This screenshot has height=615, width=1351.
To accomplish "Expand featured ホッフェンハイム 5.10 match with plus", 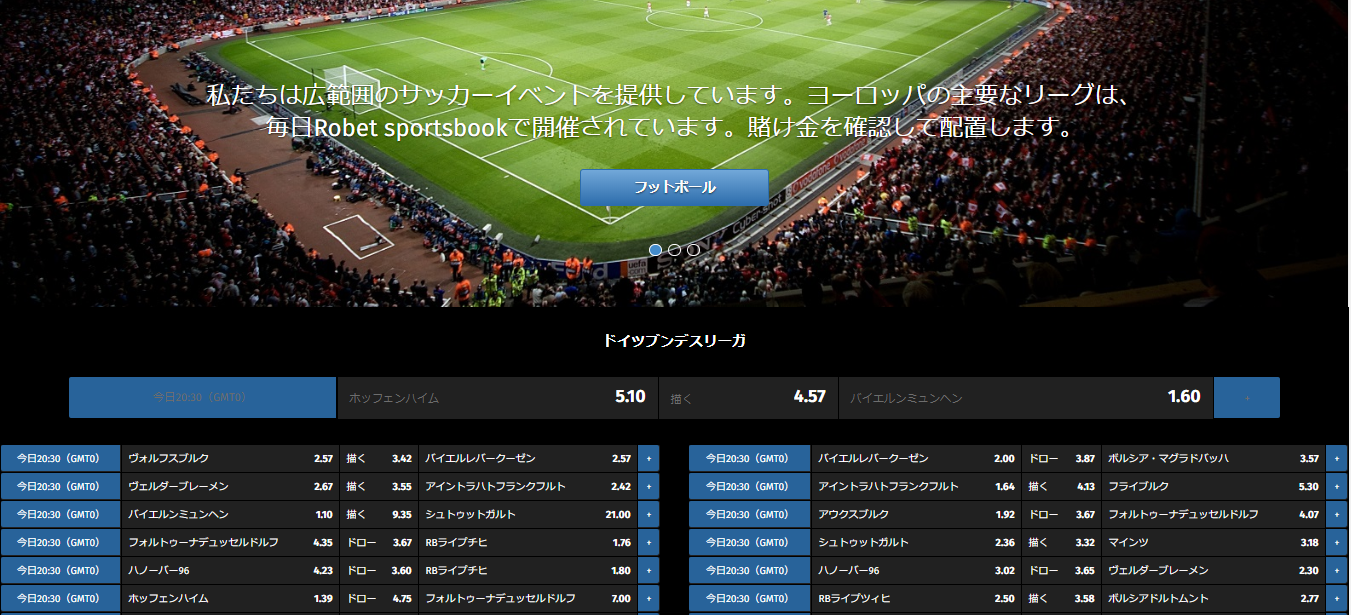I will pos(1246,397).
